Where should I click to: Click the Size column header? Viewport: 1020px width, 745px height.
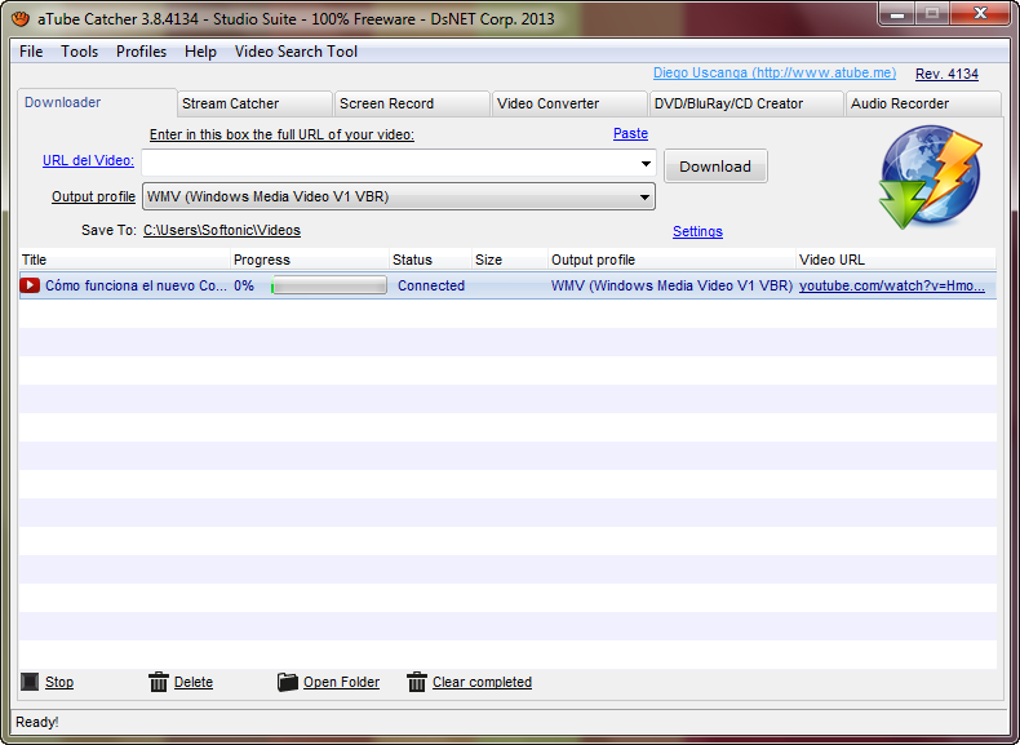click(509, 260)
